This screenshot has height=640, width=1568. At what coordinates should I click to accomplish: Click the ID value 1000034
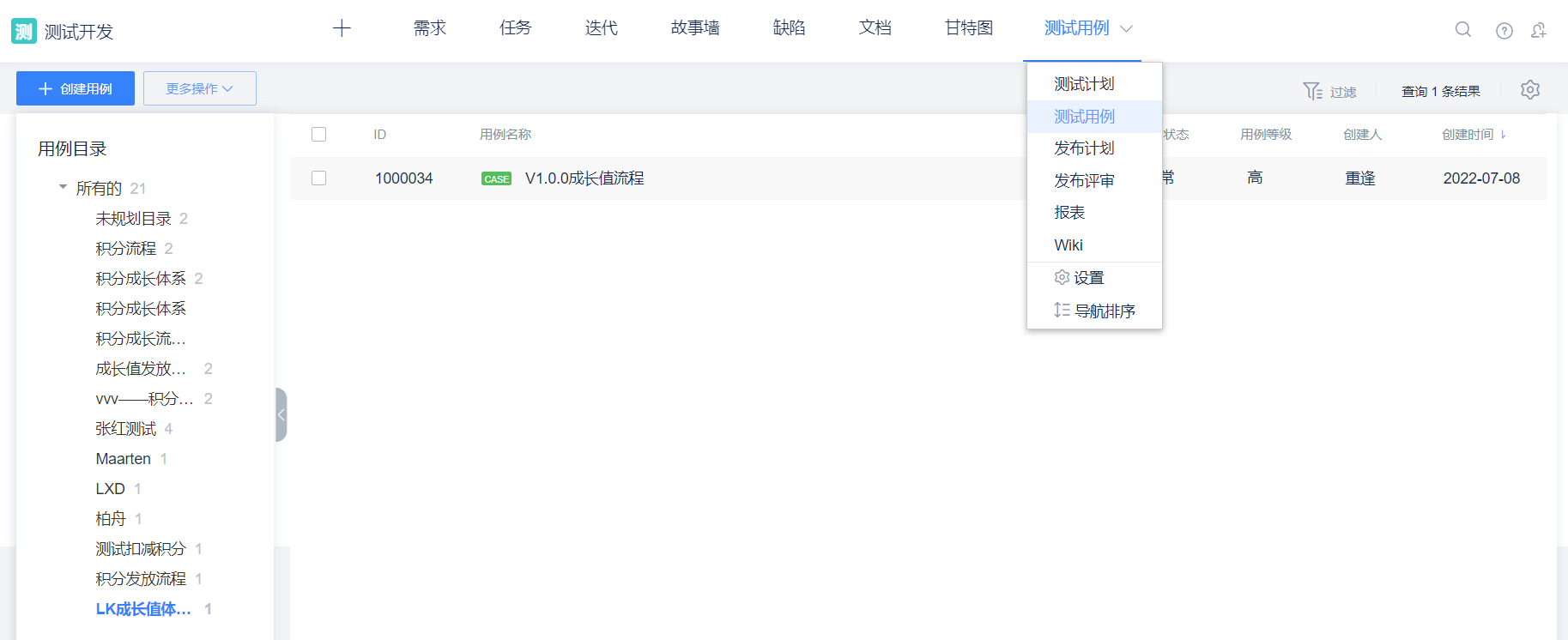pyautogui.click(x=404, y=178)
